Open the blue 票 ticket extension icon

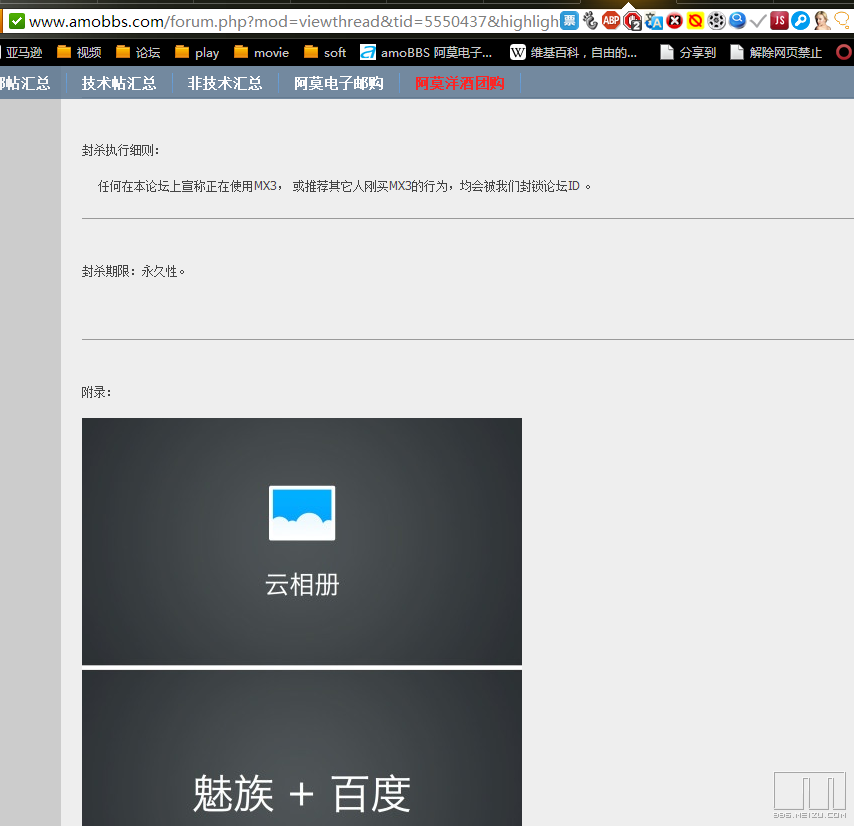[x=570, y=21]
